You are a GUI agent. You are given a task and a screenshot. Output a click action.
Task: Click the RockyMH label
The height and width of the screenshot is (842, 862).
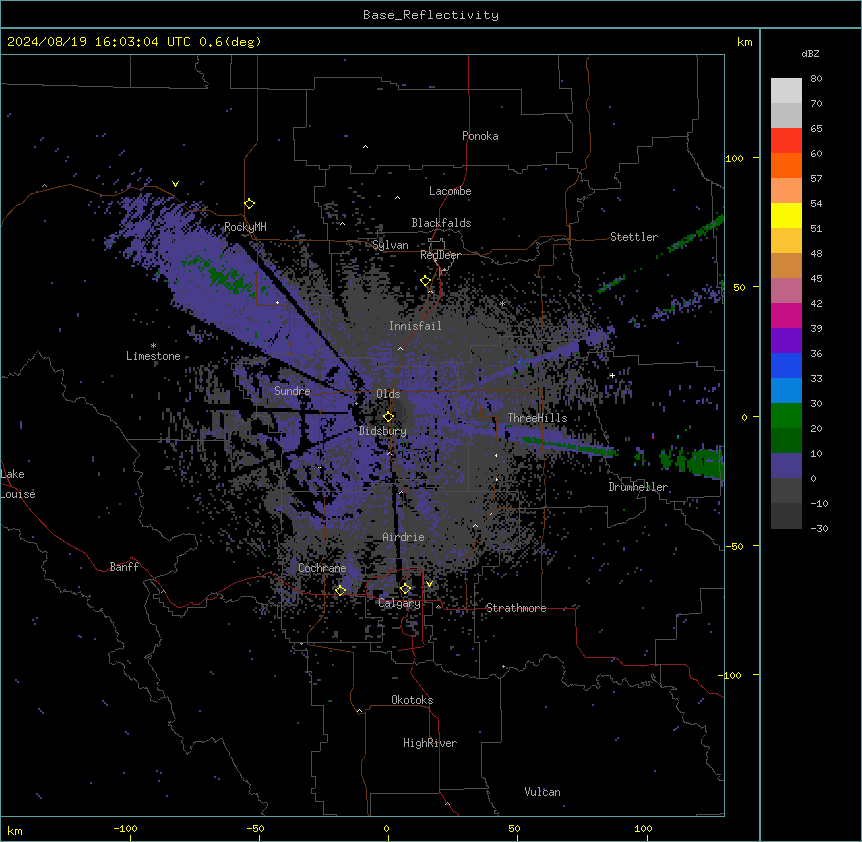click(245, 227)
